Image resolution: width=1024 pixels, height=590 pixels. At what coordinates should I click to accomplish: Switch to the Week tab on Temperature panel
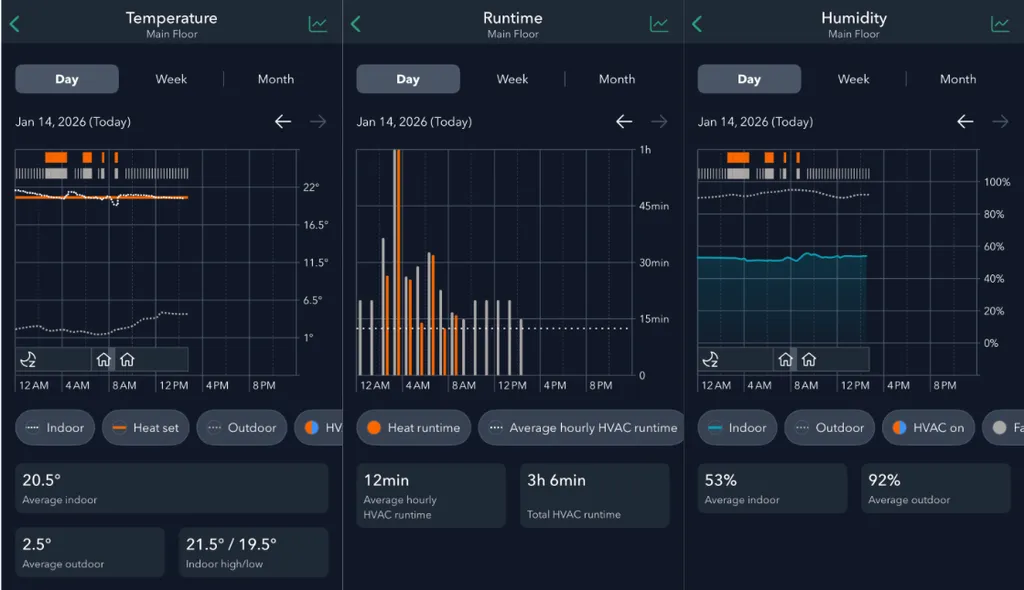tap(171, 78)
